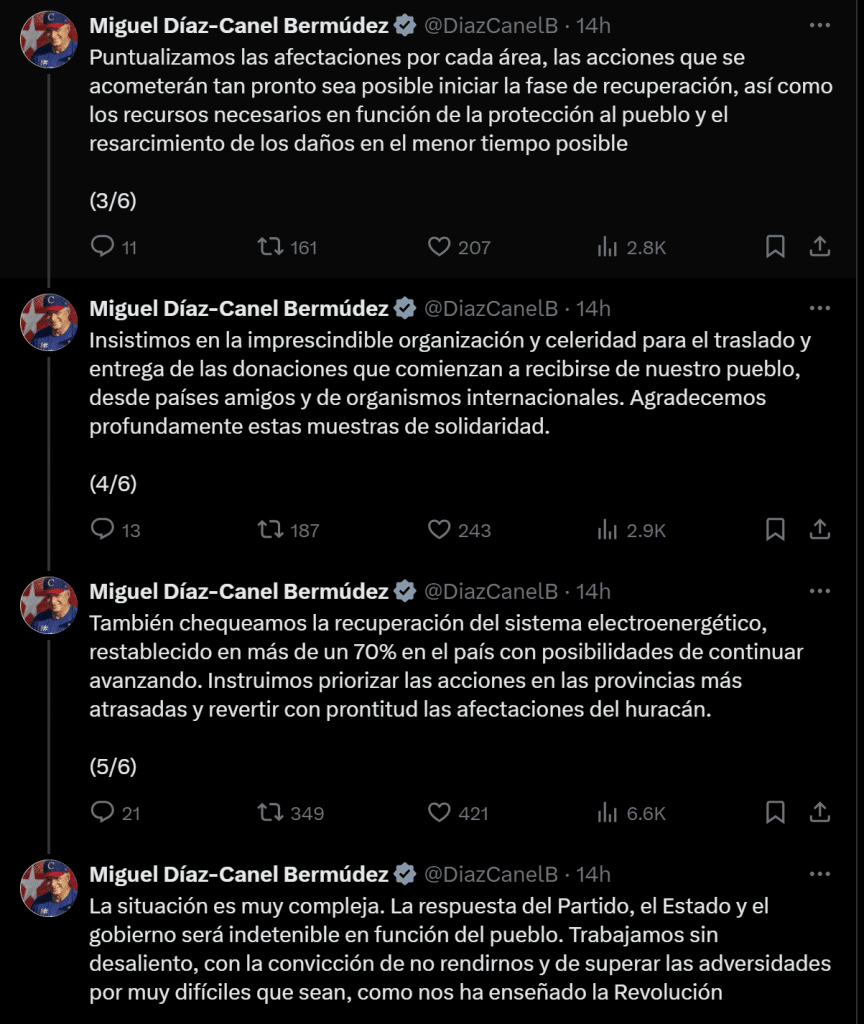Like the tweet with 207 likes
The width and height of the screenshot is (864, 1024).
pyautogui.click(x=439, y=247)
